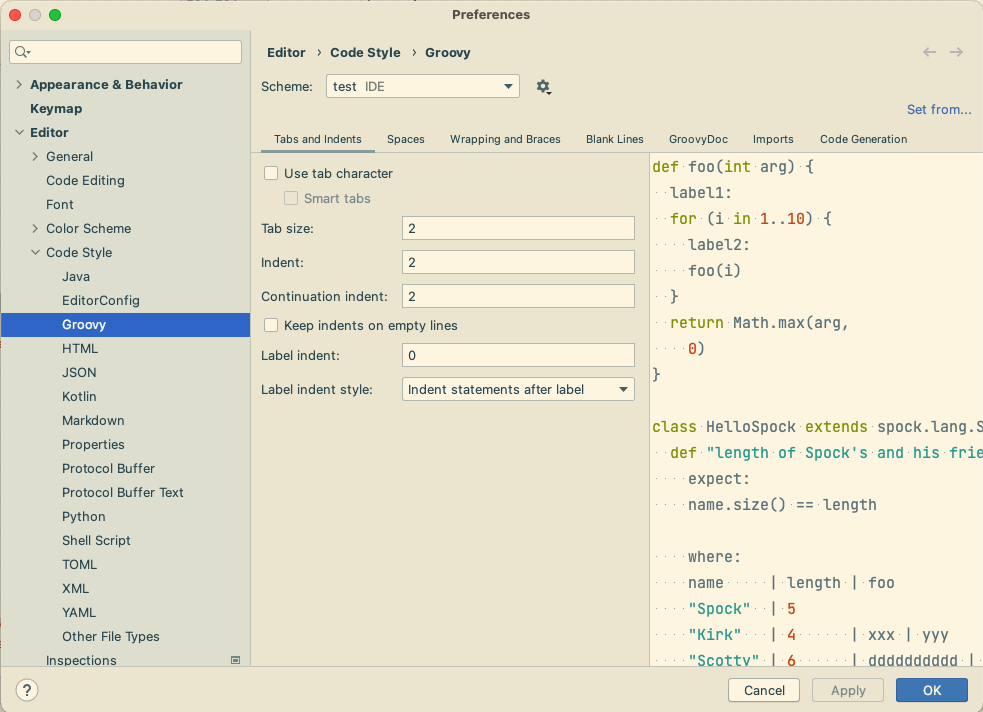Image resolution: width=983 pixels, height=712 pixels.
Task: Click the HelloSpock class line in preview
Action: (817, 427)
